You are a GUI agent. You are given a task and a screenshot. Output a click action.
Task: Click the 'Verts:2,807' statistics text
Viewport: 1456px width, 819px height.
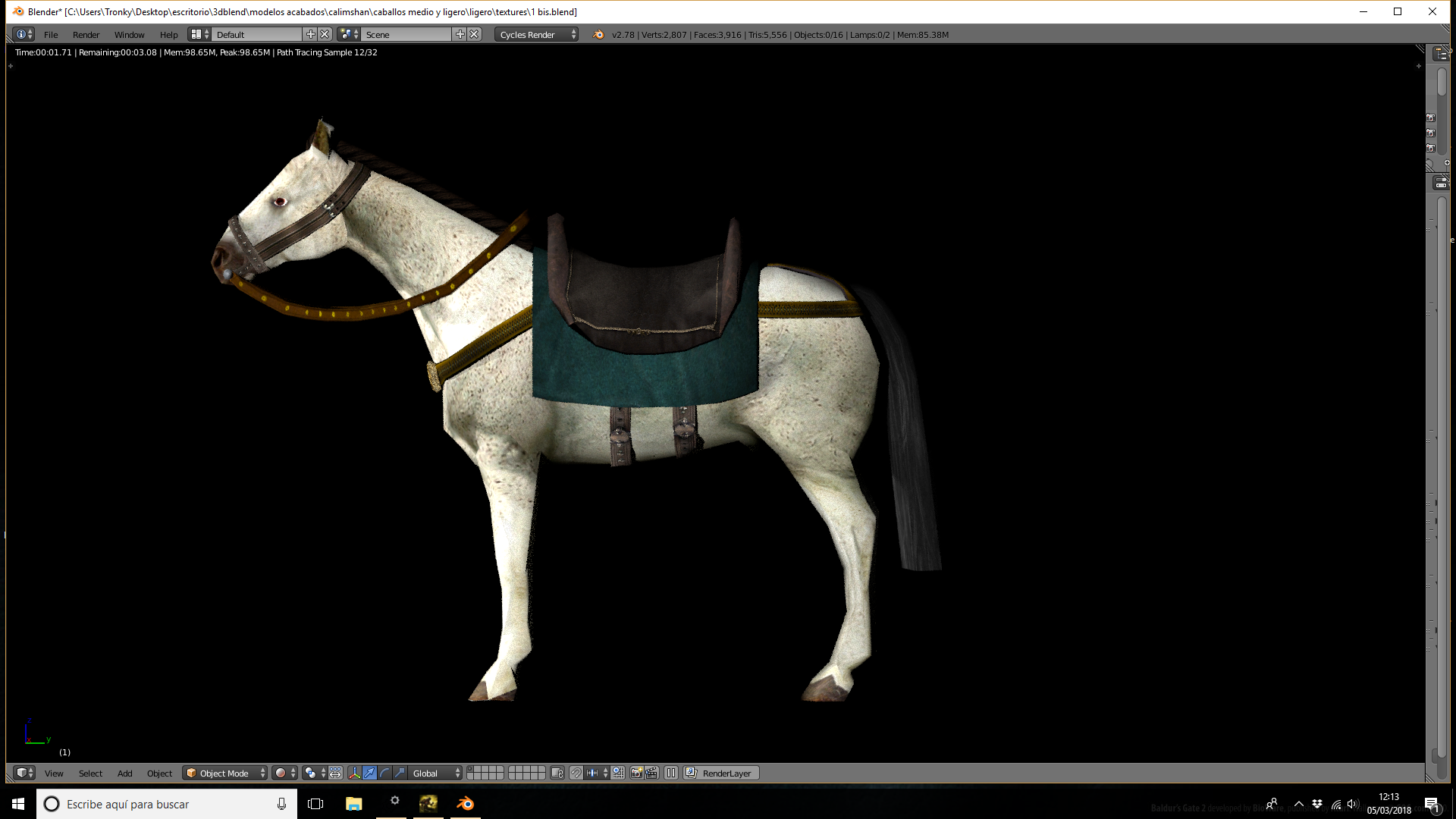(664, 34)
